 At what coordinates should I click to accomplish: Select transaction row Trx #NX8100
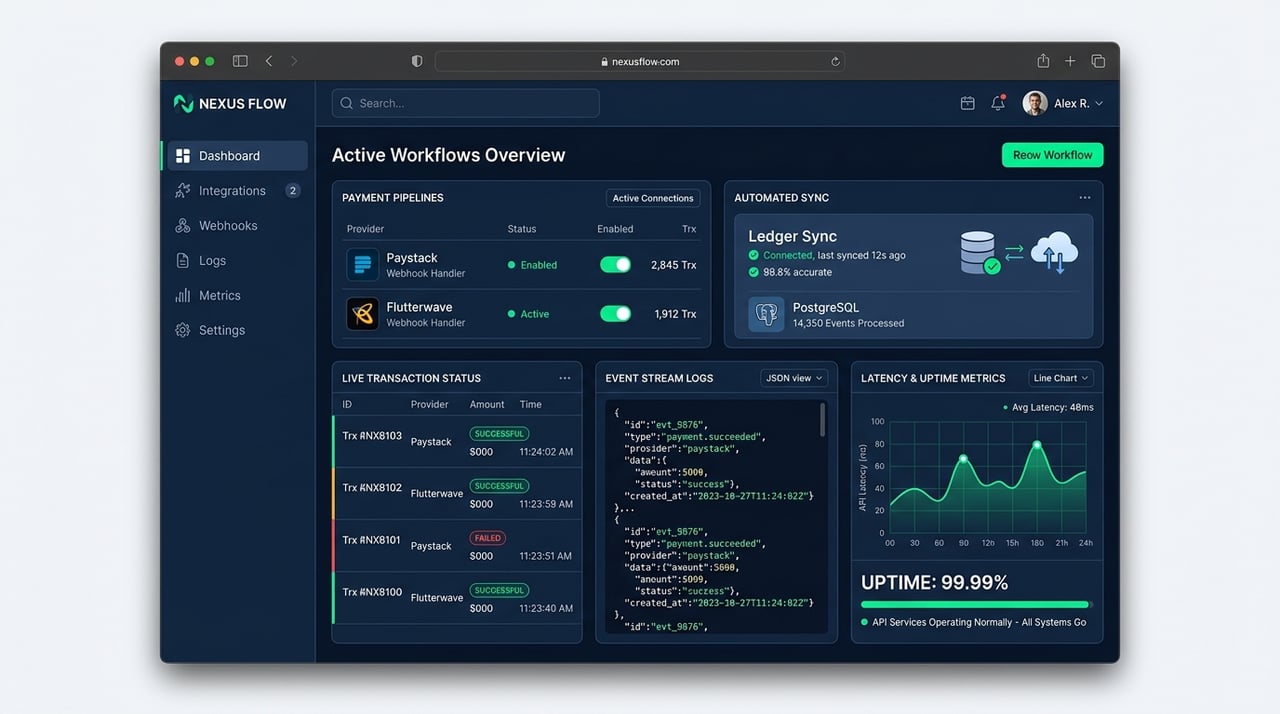(x=457, y=598)
